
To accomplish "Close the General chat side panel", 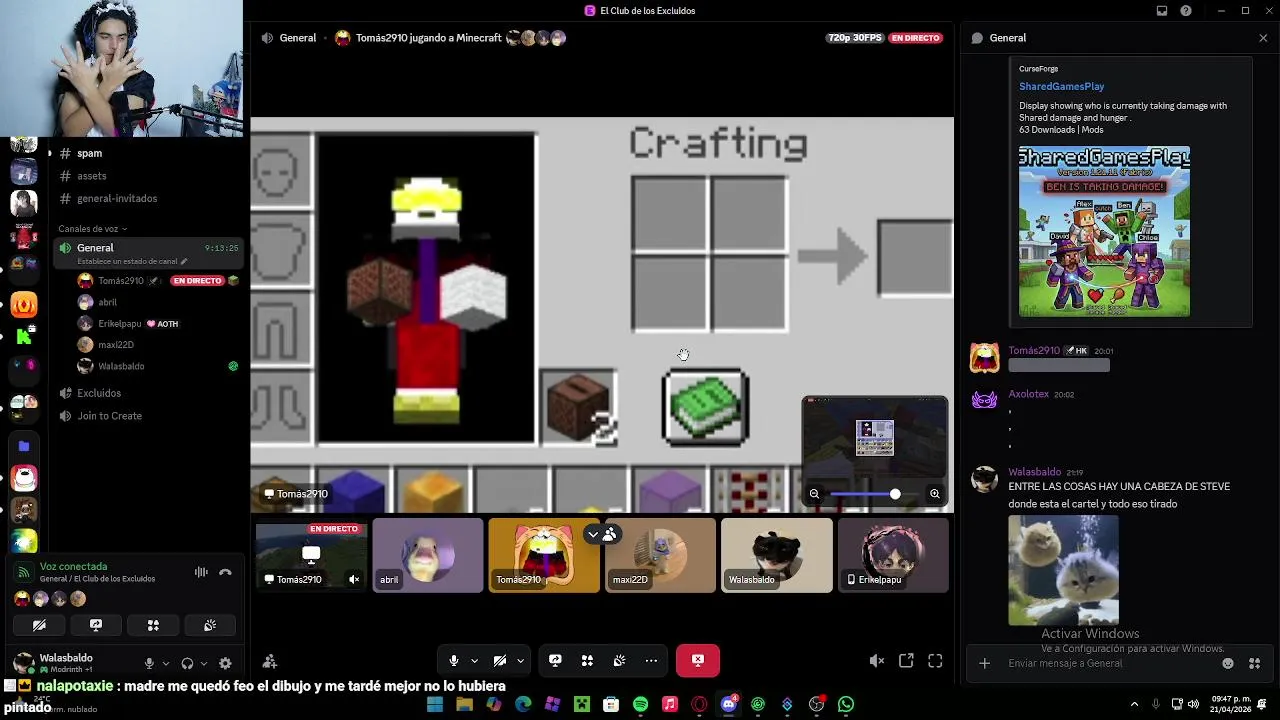I will click(x=1263, y=38).
